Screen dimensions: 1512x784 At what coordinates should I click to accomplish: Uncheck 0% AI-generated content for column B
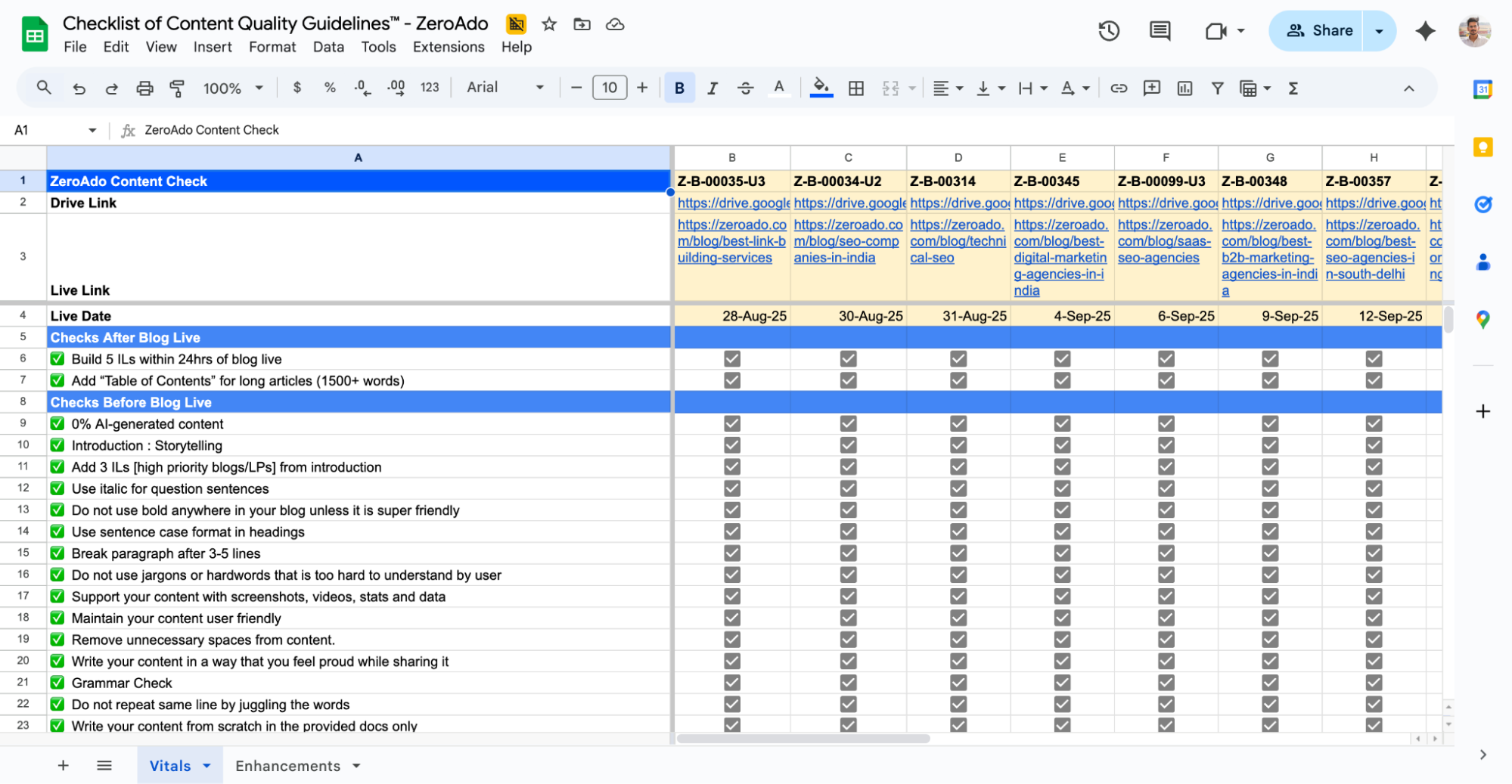click(731, 423)
